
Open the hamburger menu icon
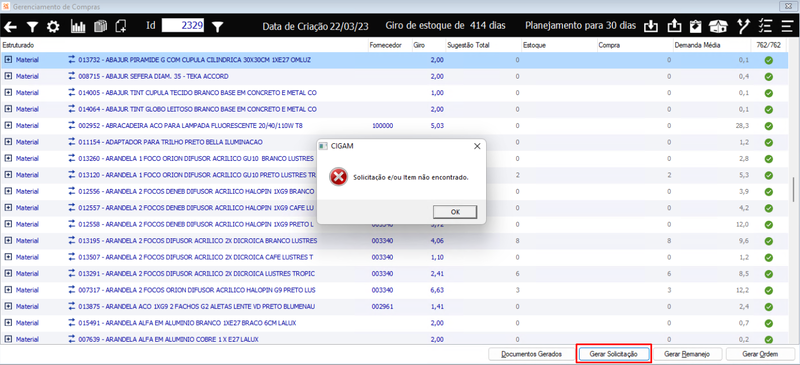pyautogui.click(x=787, y=27)
